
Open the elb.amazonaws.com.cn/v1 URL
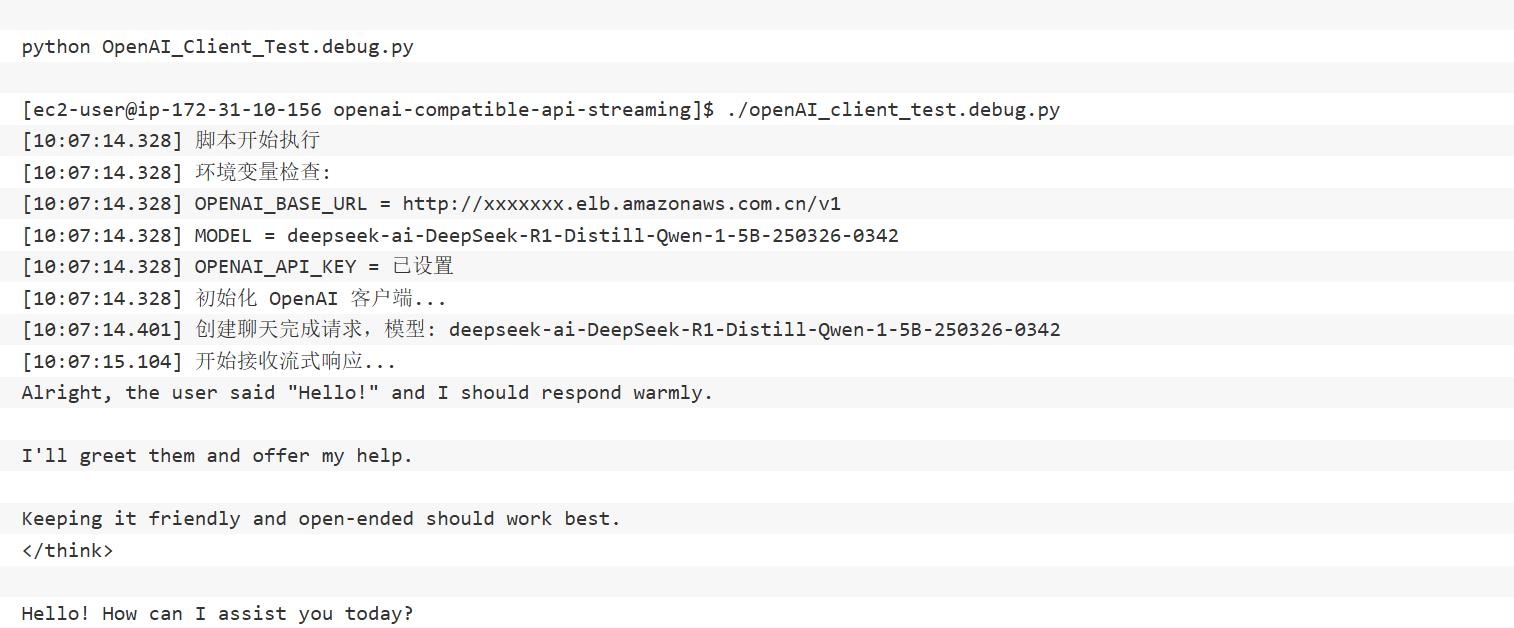[x=621, y=204]
